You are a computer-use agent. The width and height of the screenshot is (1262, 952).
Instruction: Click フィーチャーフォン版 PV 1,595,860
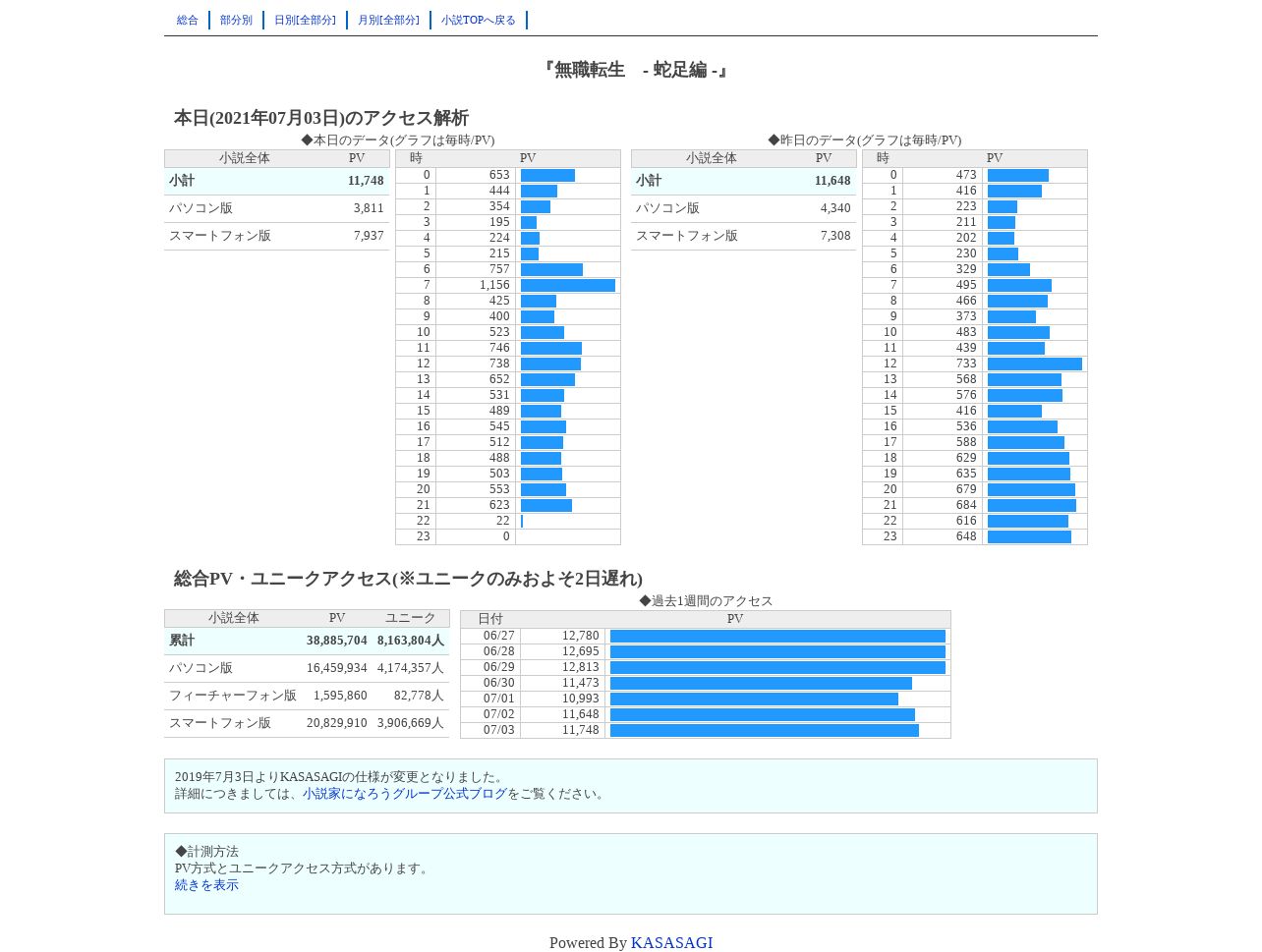coord(340,696)
